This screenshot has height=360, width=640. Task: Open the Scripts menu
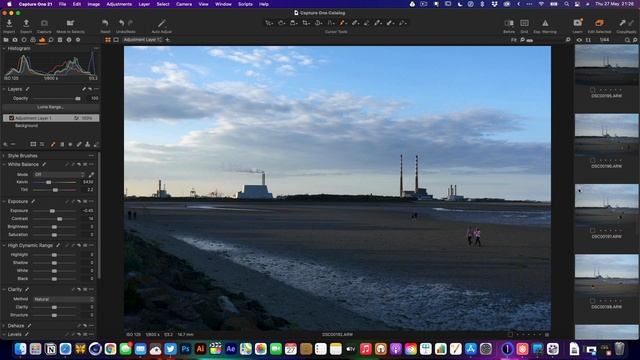pyautogui.click(x=245, y=4)
